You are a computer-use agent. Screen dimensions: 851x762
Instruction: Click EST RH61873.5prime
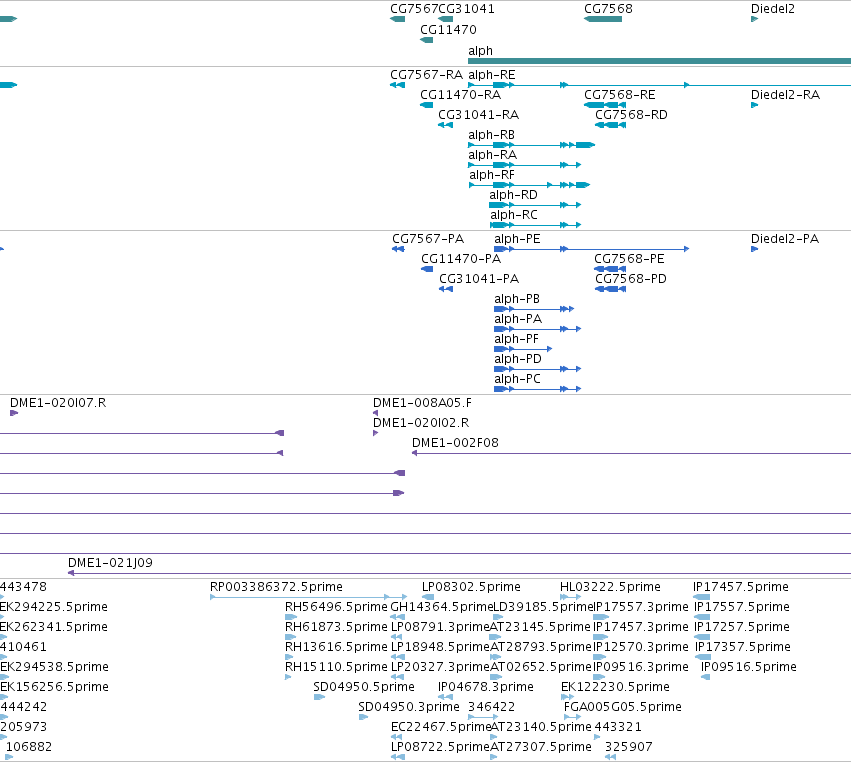(290, 637)
